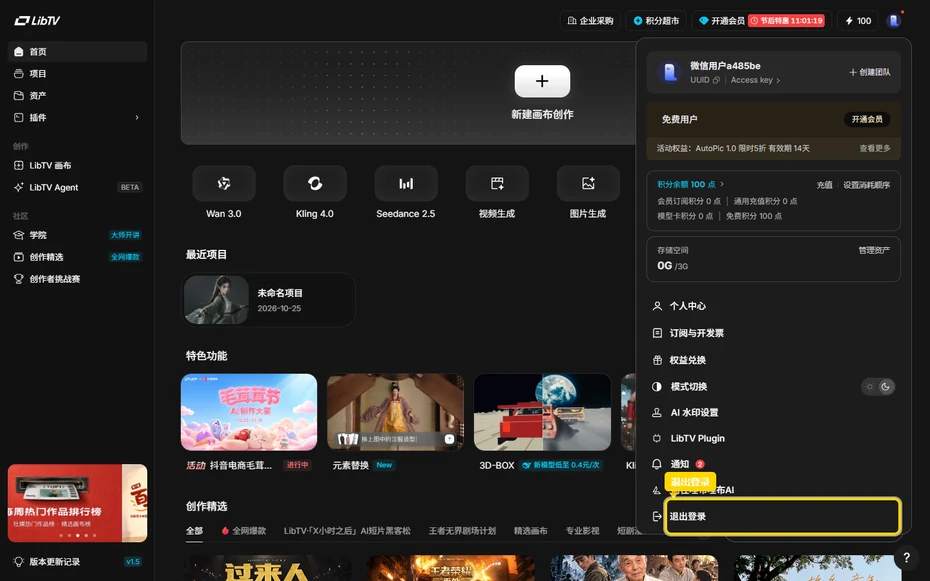The image size is (930, 581).
Task: Click the 新模型低至 0.4元/次 tag
Action: 560,465
